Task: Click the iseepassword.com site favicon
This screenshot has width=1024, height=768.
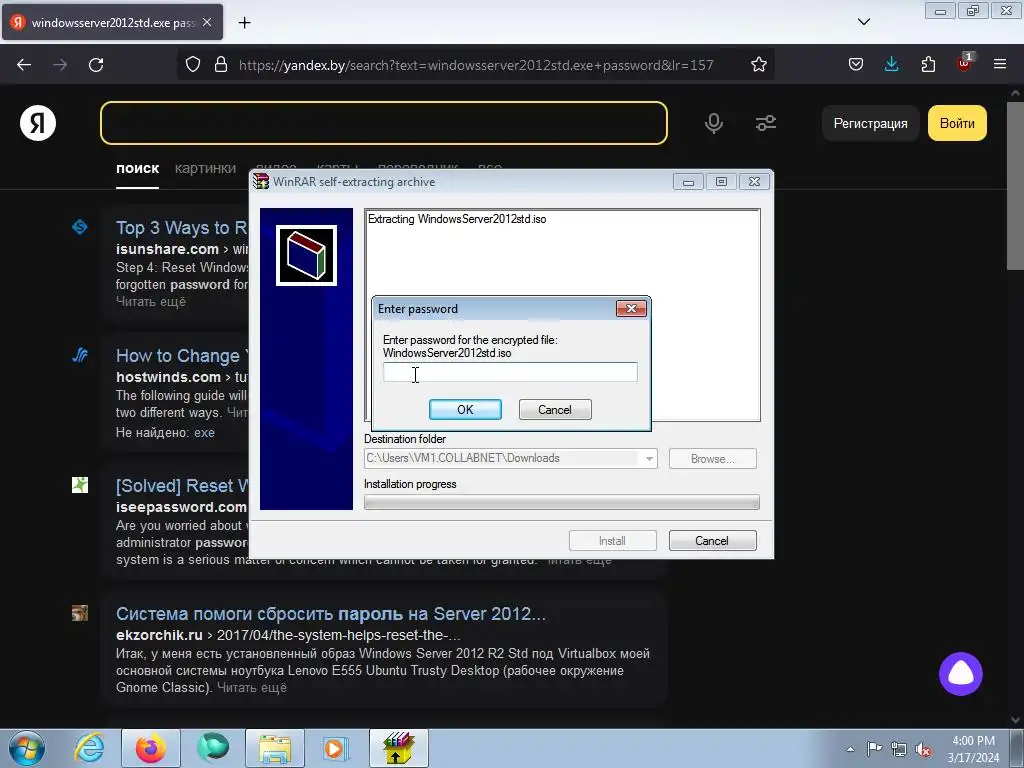Action: click(80, 485)
